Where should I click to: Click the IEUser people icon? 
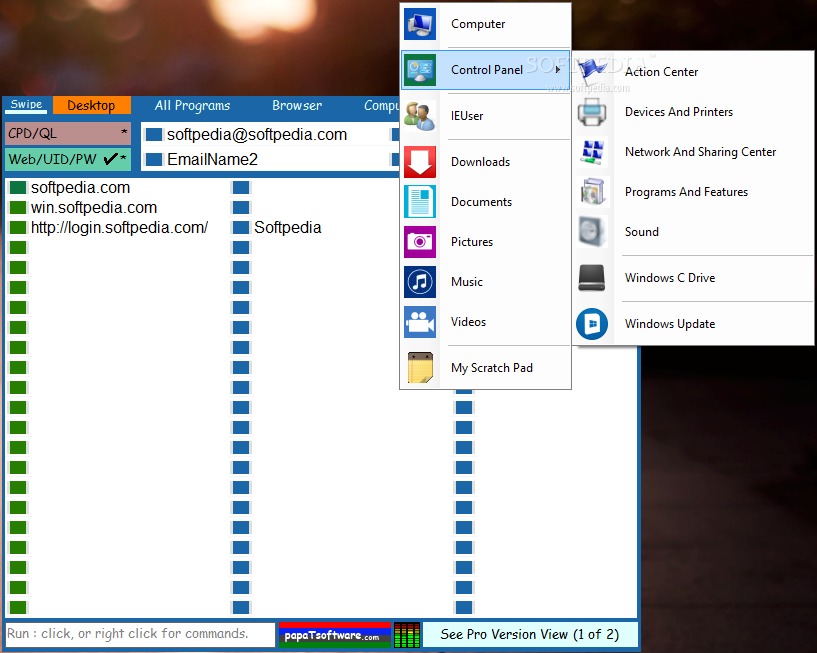419,116
